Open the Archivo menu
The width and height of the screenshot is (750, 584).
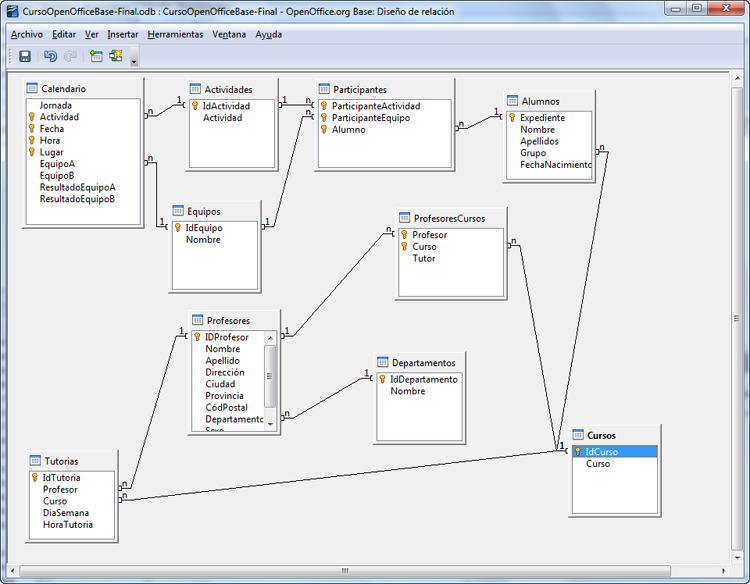[x=27, y=34]
